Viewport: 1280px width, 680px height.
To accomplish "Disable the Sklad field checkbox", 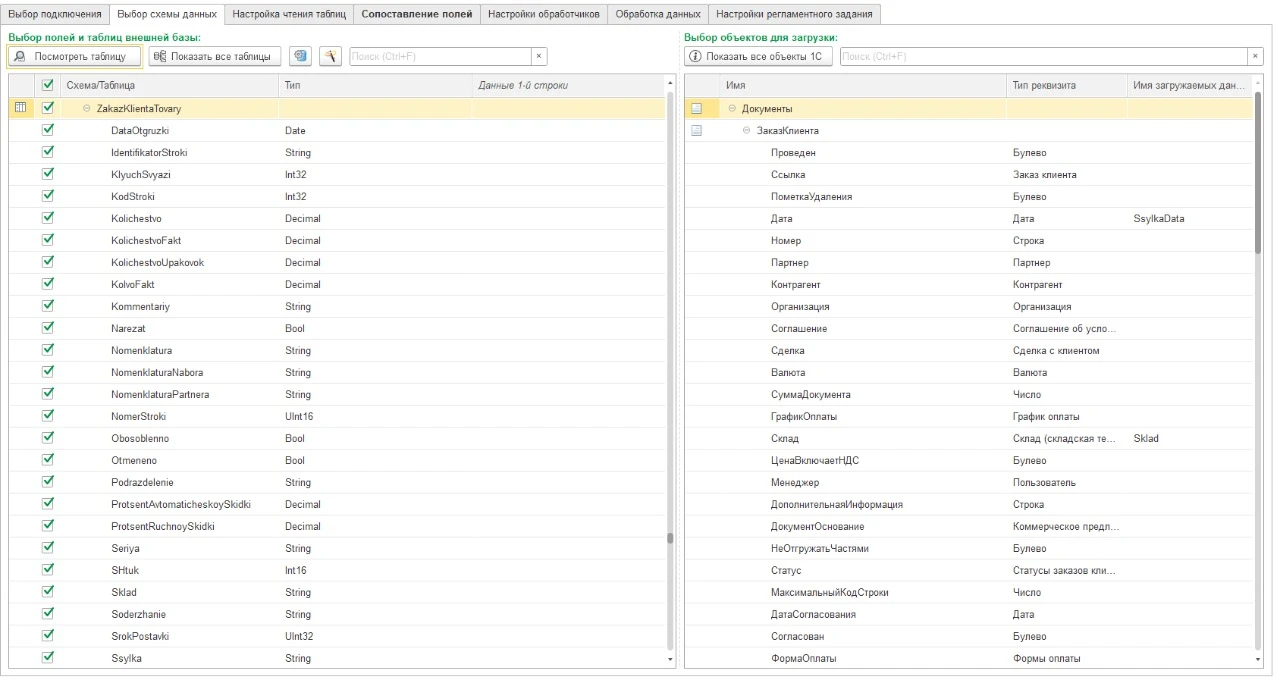I will click(x=47, y=592).
